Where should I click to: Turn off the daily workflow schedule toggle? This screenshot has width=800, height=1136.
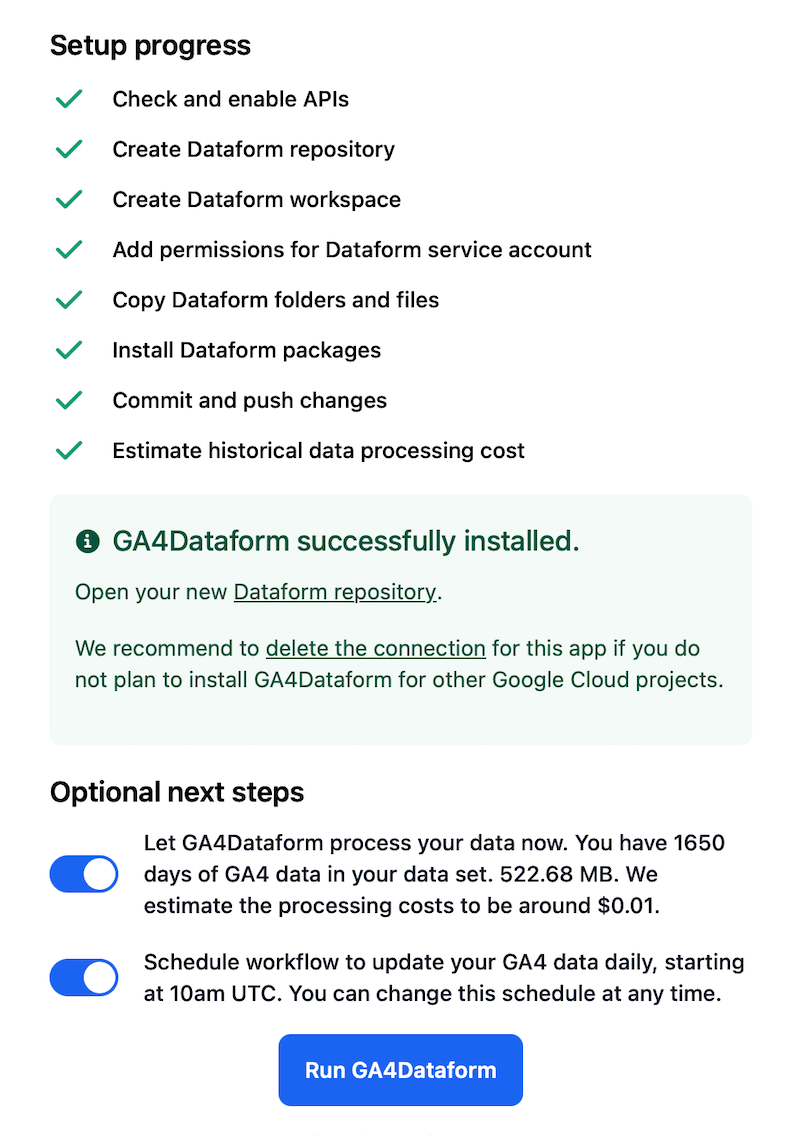pyautogui.click(x=84, y=978)
